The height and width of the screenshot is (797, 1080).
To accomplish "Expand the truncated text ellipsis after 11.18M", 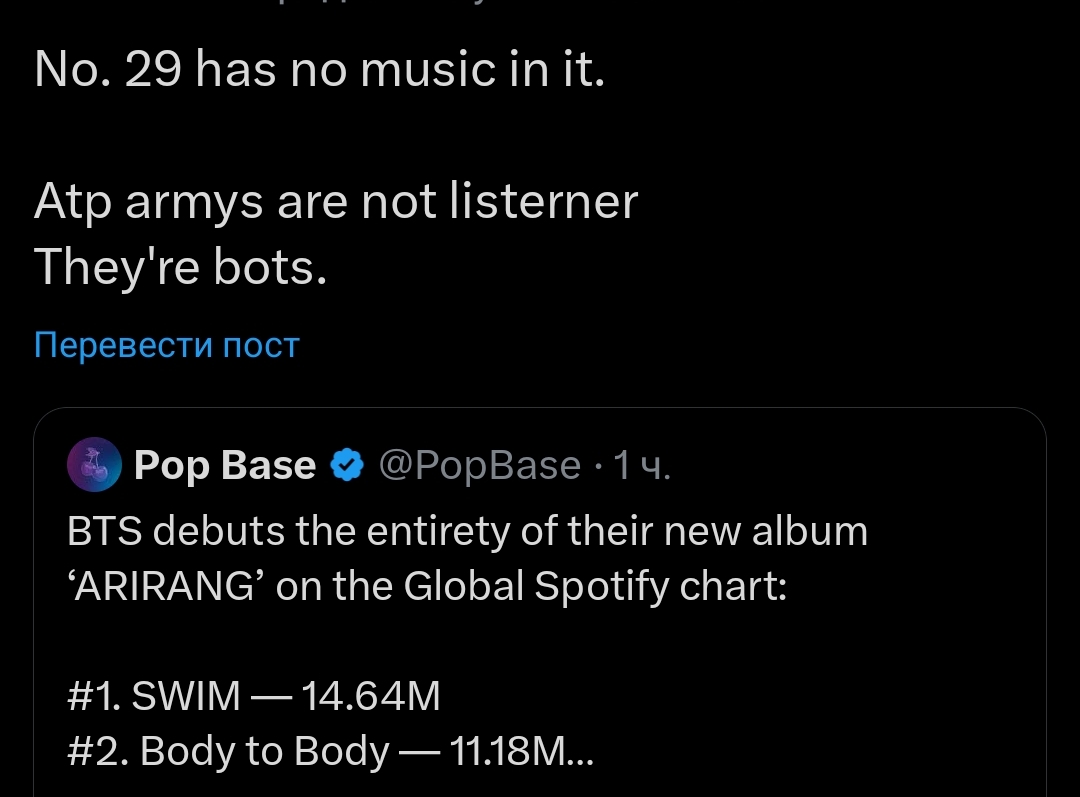I will click(x=580, y=751).
